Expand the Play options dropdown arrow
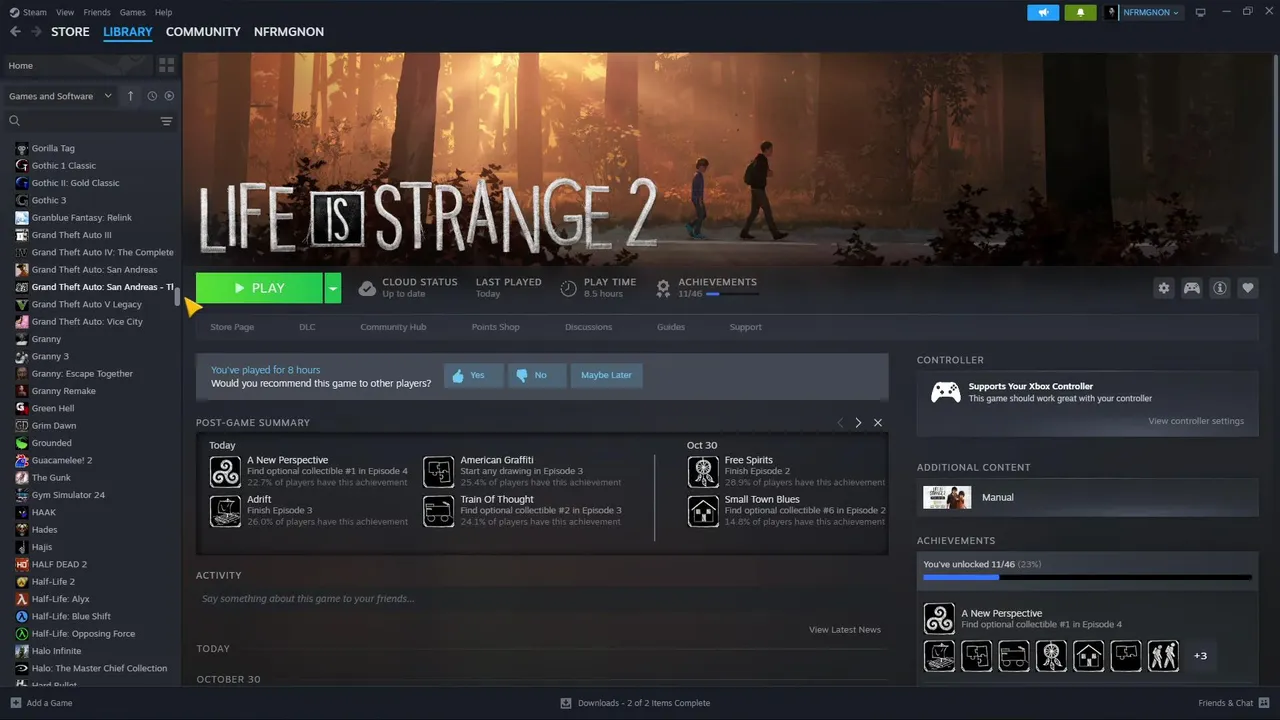The height and width of the screenshot is (720, 1280). pos(333,288)
